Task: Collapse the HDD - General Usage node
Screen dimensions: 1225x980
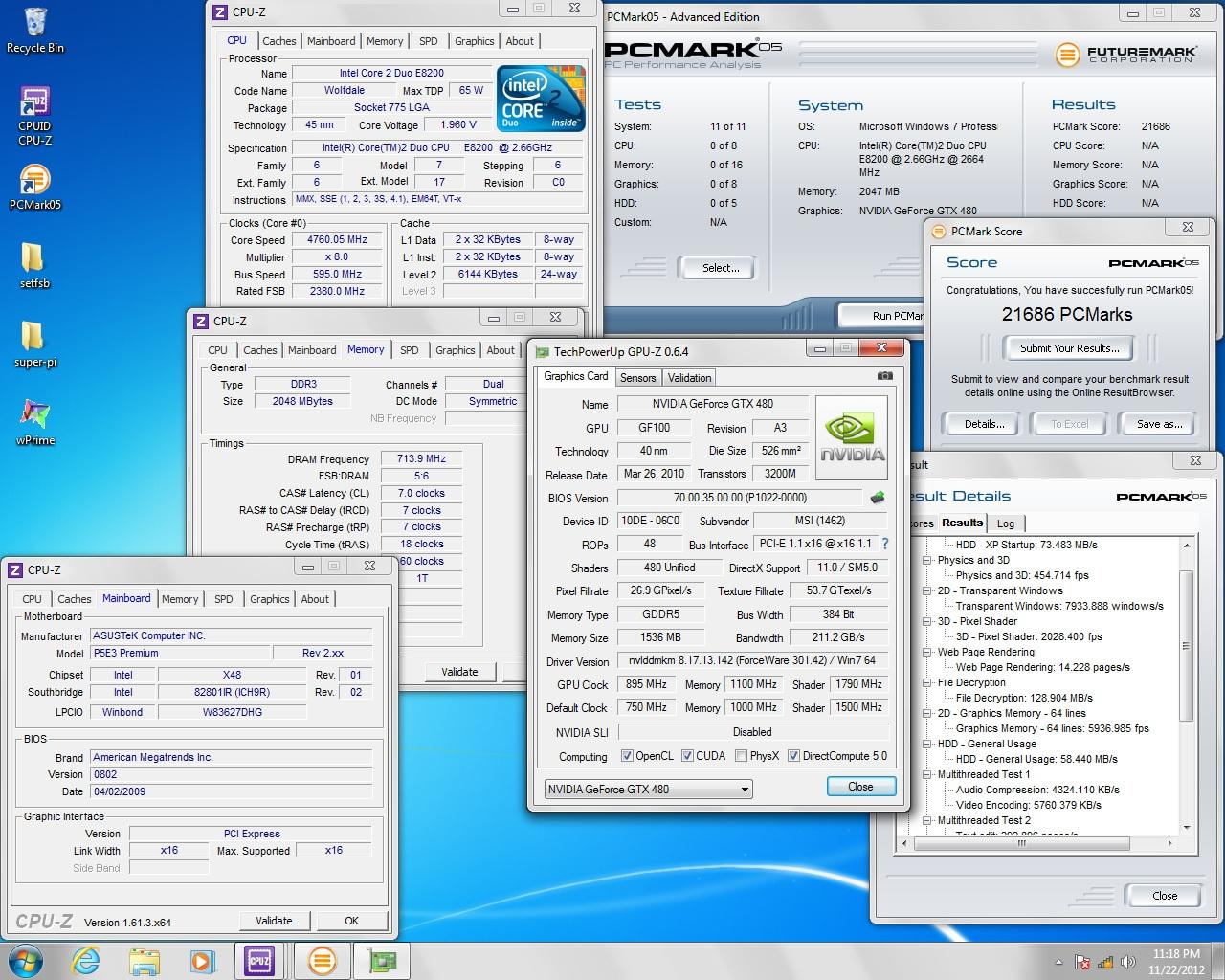Action: (x=926, y=744)
